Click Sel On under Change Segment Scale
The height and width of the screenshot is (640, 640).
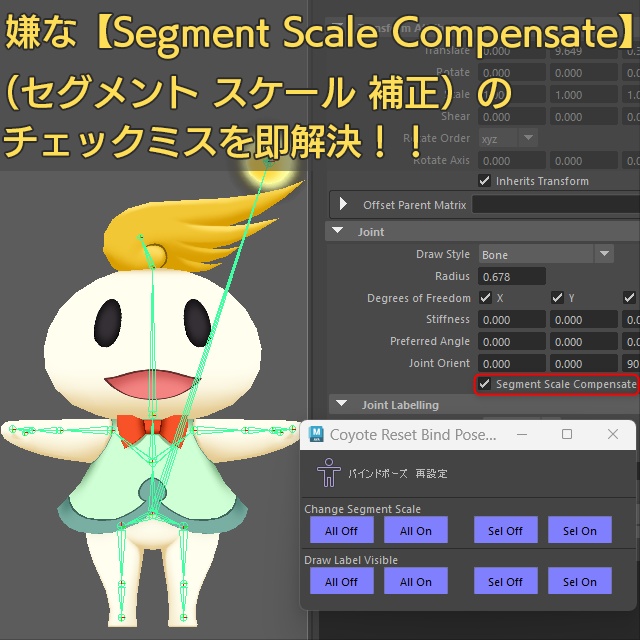(x=580, y=530)
